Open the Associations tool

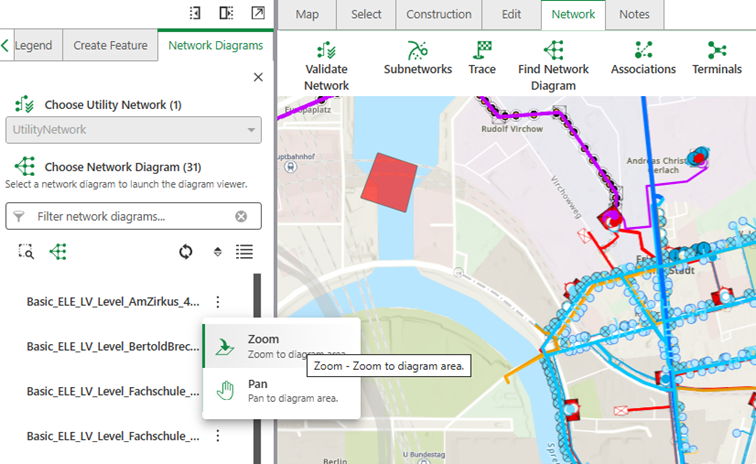coord(643,58)
